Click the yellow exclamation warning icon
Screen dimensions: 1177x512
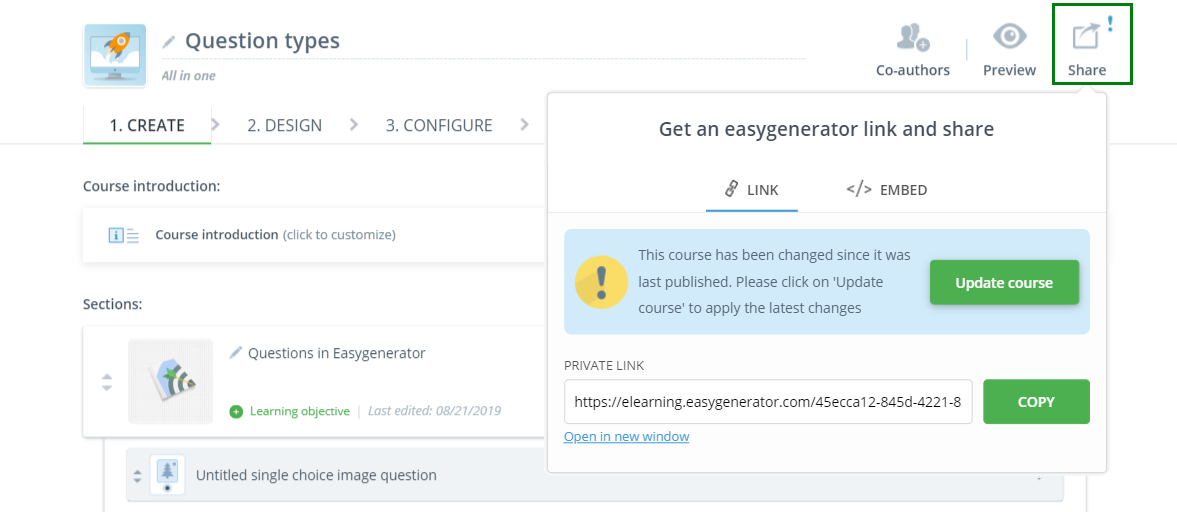(x=602, y=282)
